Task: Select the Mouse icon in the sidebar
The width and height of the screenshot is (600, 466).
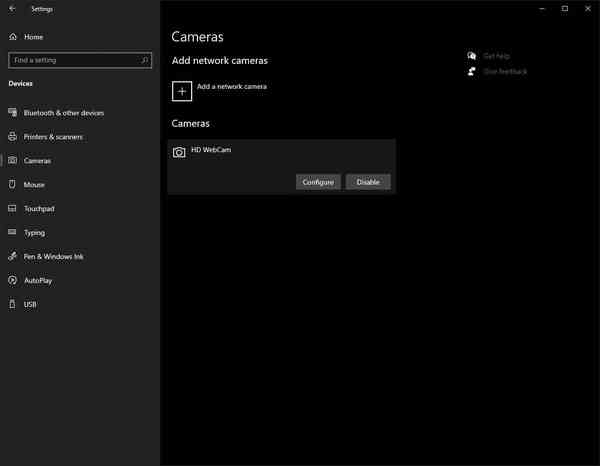Action: point(12,184)
